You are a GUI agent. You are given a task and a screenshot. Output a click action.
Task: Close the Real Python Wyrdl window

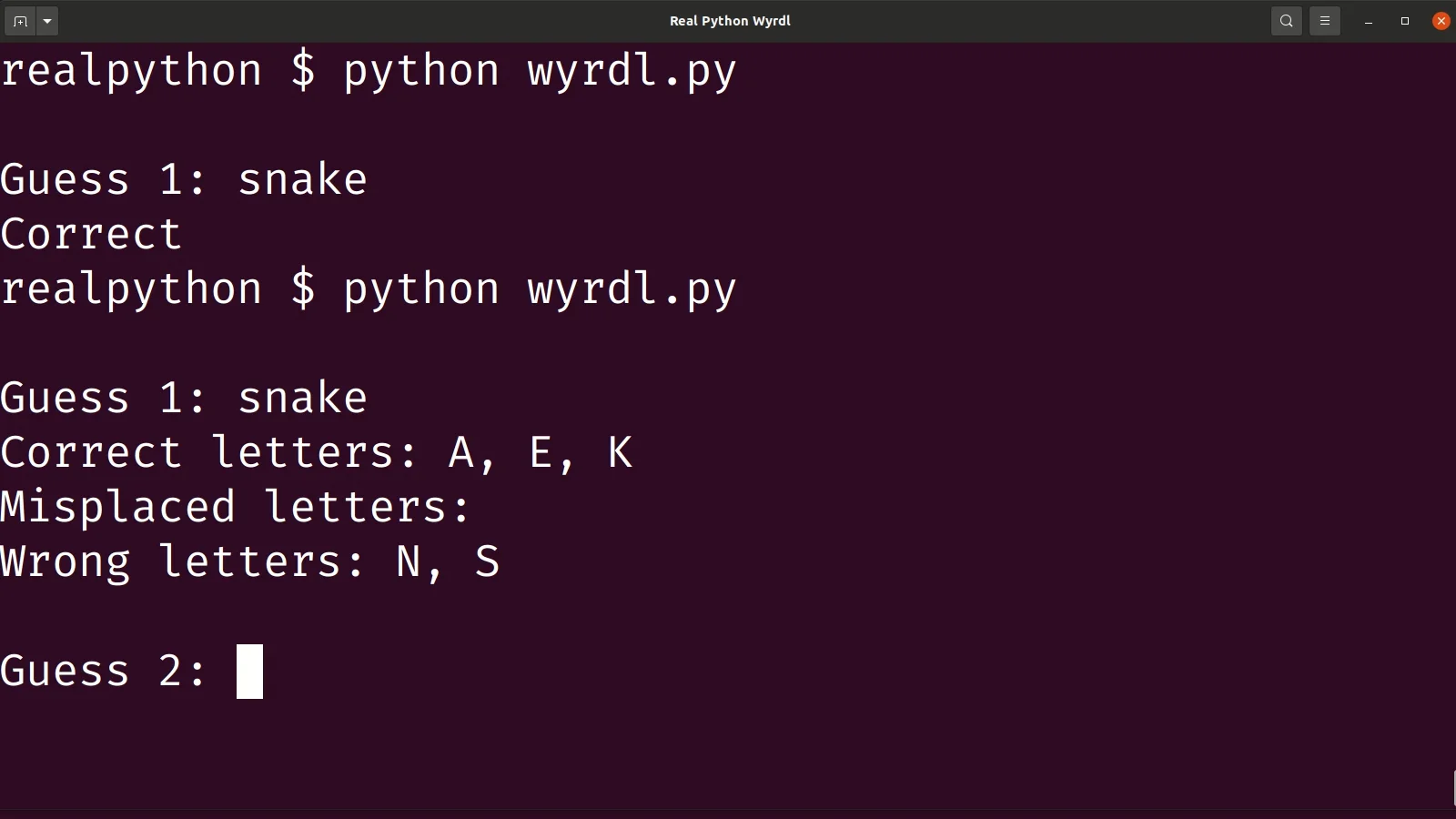[1441, 21]
